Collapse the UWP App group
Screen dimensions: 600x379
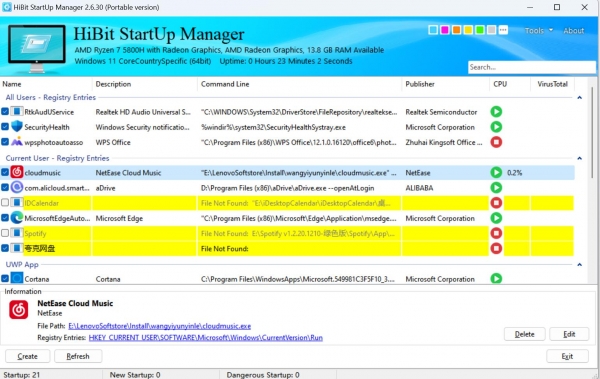(579, 265)
